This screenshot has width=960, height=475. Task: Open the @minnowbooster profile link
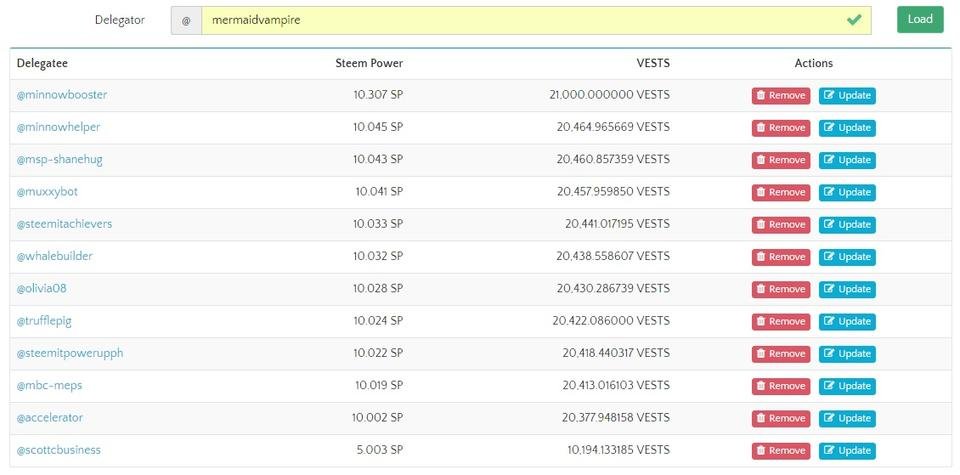62,95
